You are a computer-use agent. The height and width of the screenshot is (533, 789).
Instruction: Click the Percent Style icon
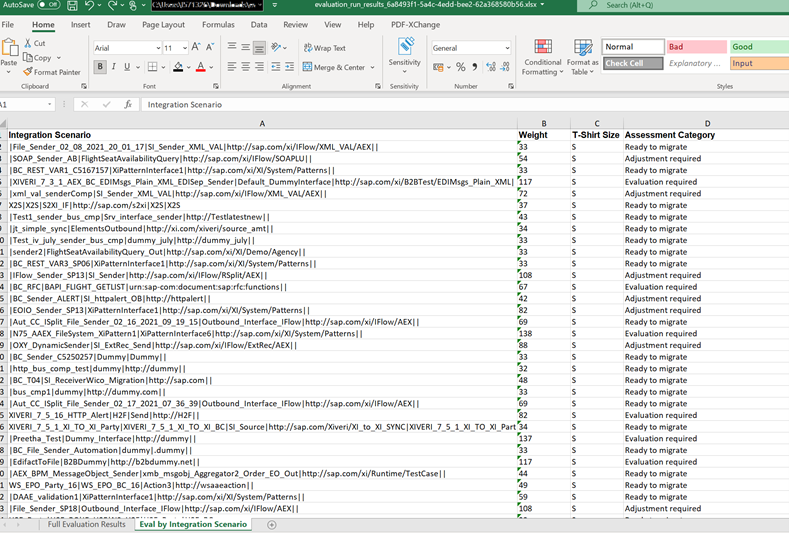(460, 67)
